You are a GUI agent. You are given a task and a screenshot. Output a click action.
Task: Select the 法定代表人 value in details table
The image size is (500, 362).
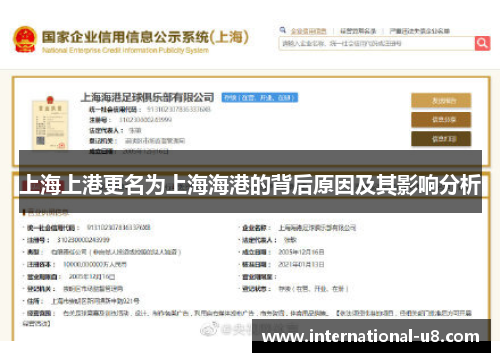[290, 240]
